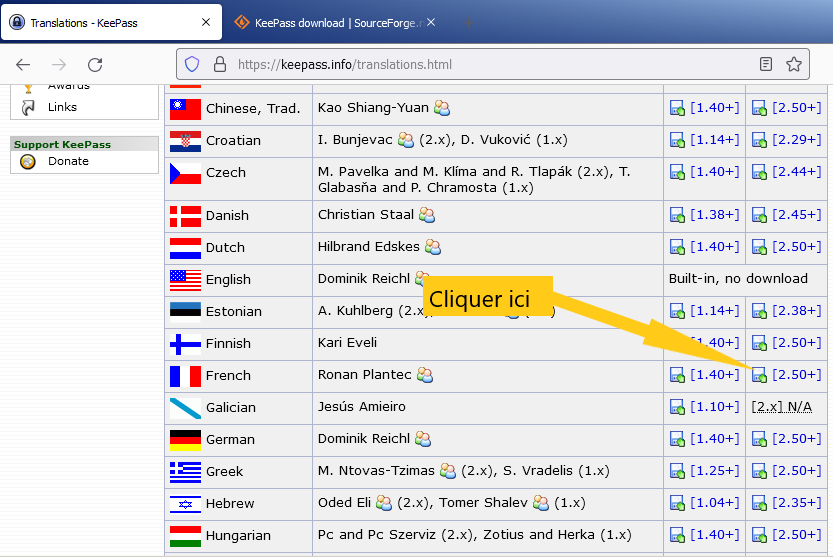Click Hungarian 2.x download package icon

pos(759,535)
